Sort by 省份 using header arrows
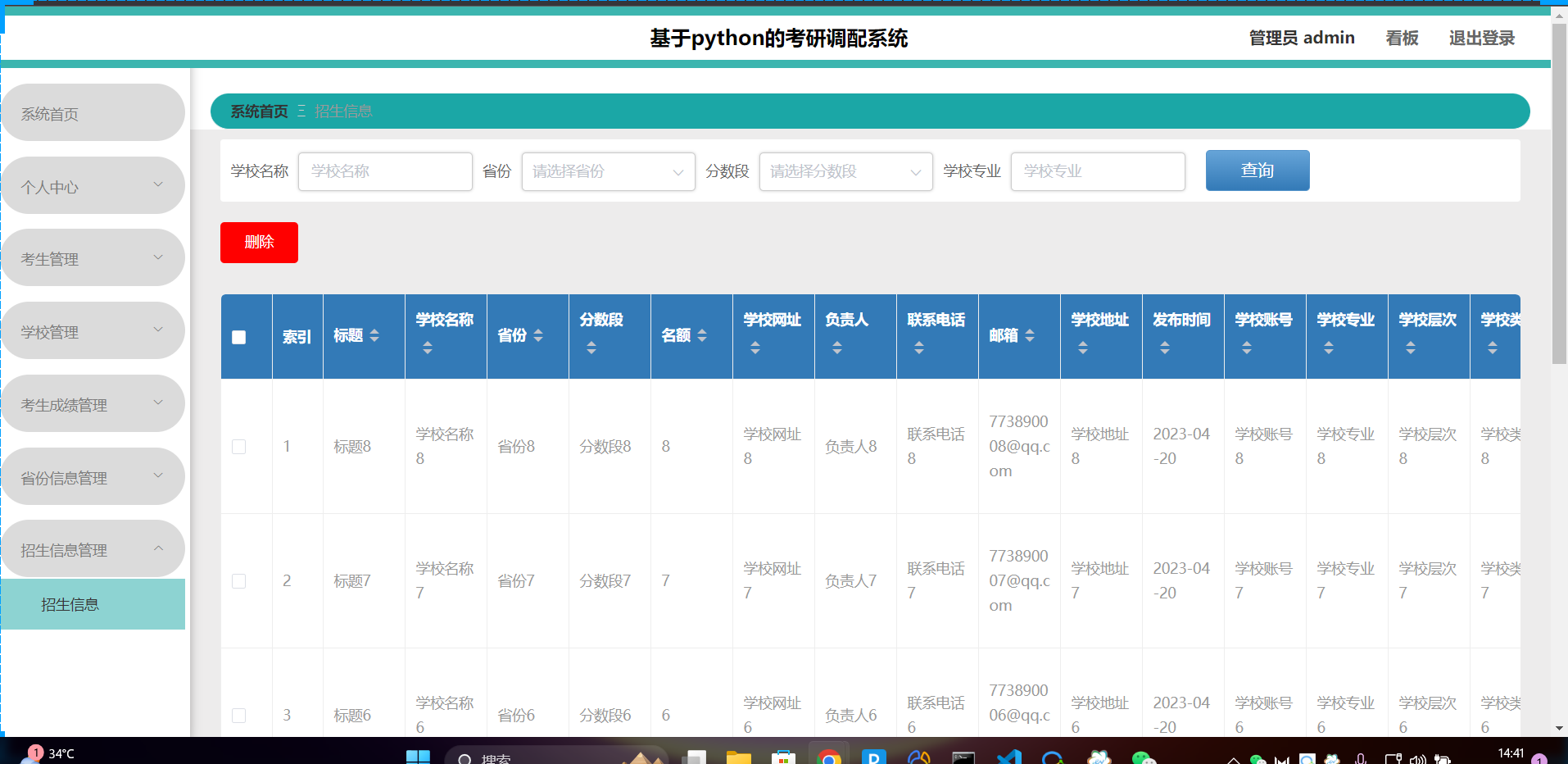The height and width of the screenshot is (764, 1568). pos(538,335)
